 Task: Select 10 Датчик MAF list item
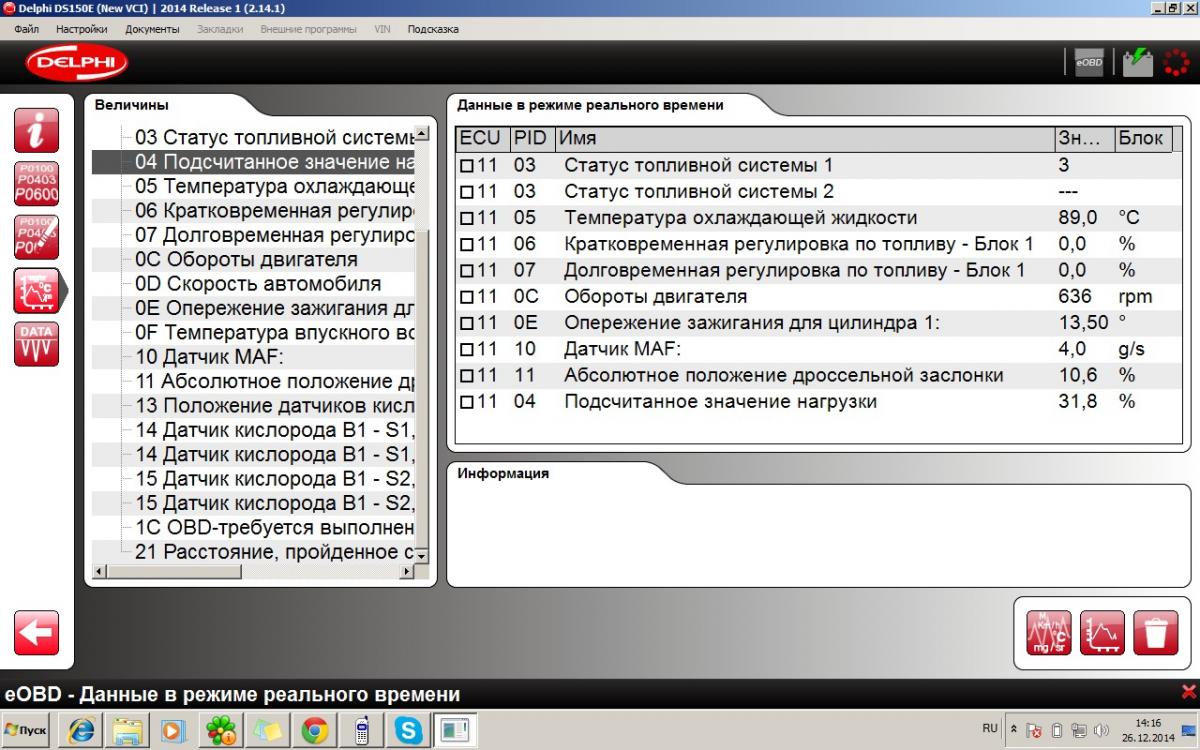pos(211,357)
